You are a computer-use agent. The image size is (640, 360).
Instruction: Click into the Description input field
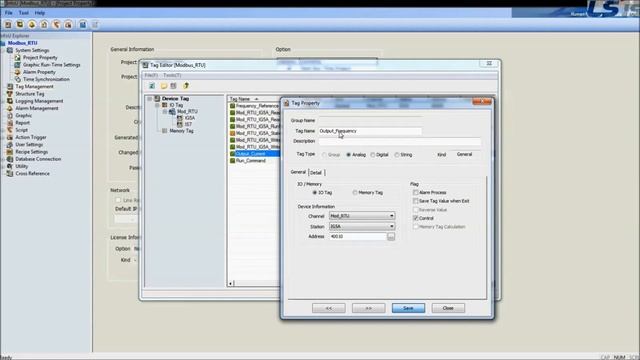click(400, 141)
